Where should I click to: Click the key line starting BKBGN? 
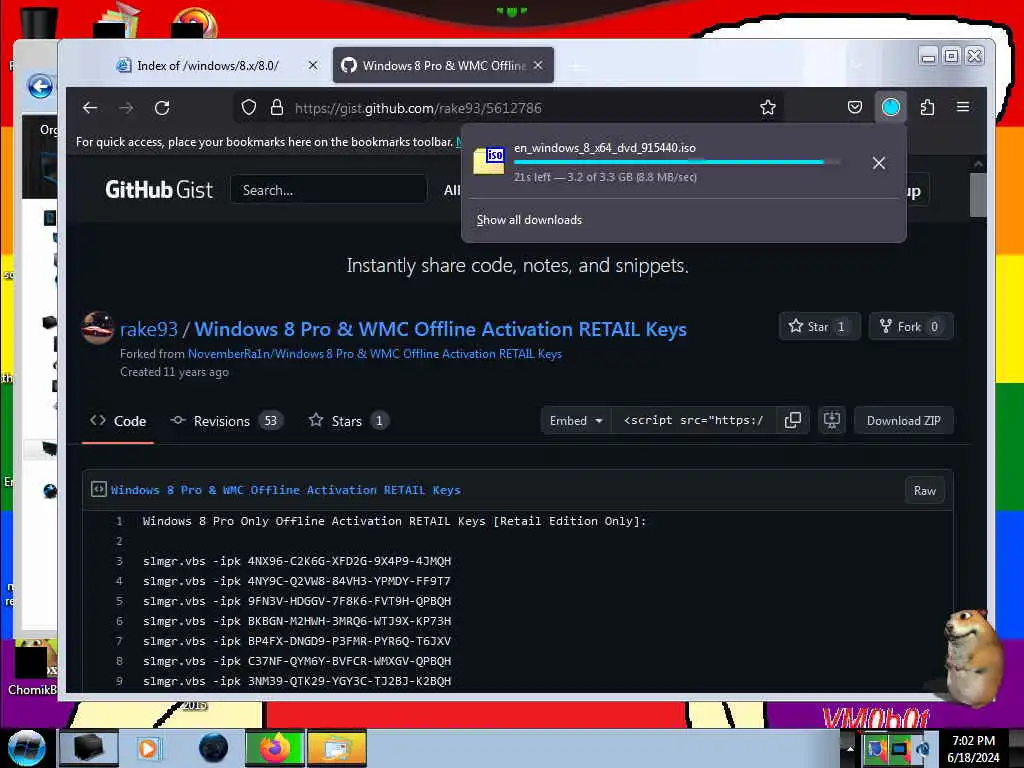pos(297,621)
